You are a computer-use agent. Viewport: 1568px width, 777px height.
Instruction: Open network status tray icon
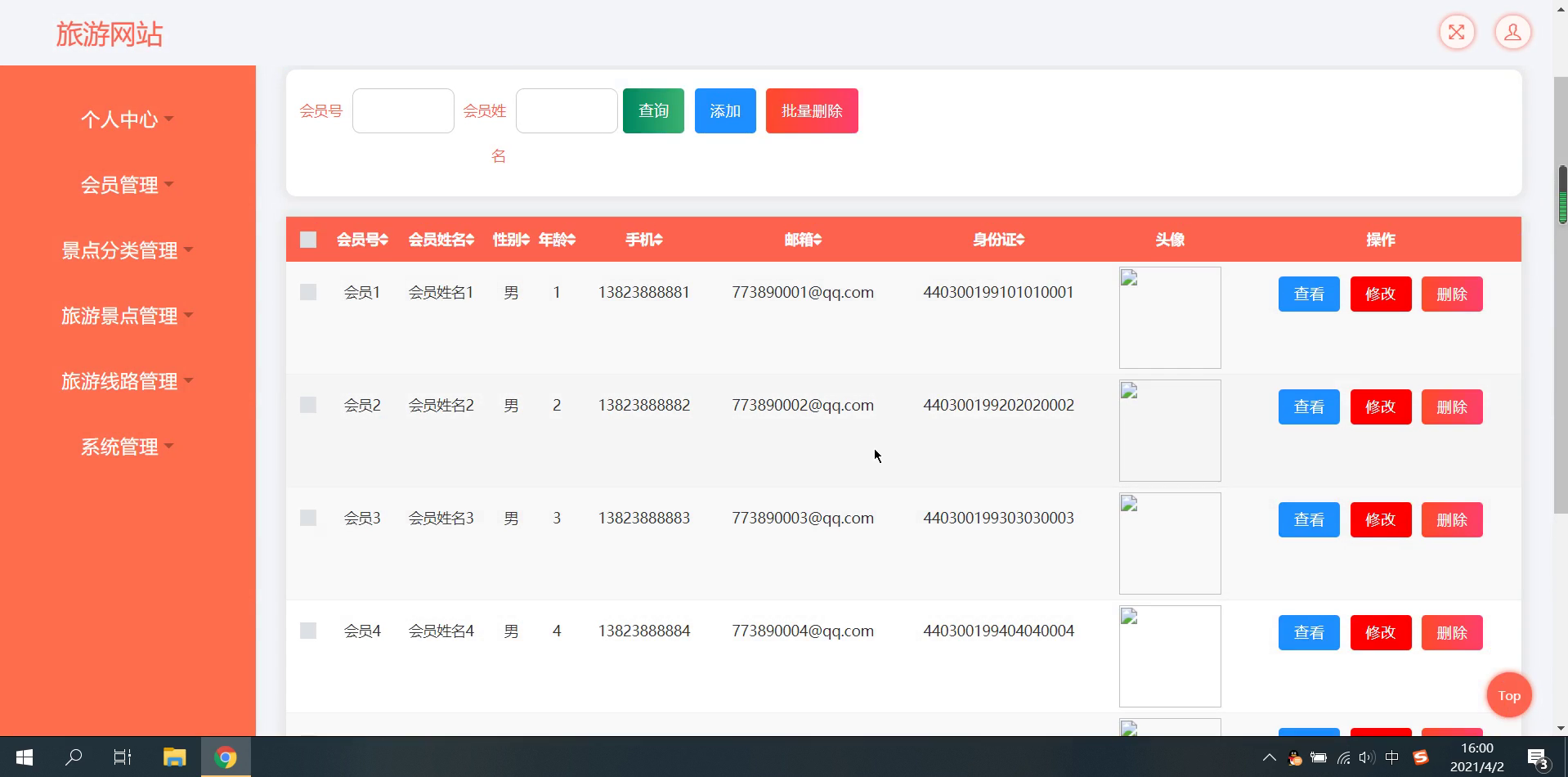1343,757
